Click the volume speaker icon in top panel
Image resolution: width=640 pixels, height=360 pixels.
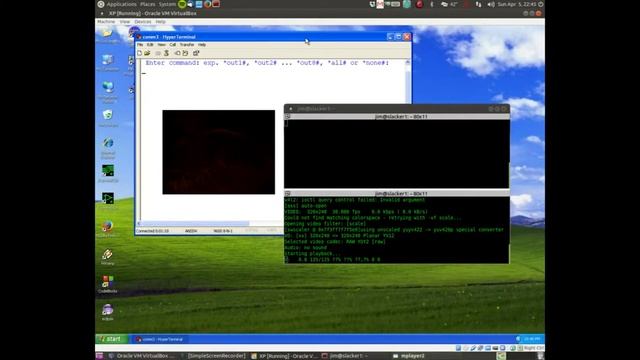pyautogui.click(x=491, y=4)
